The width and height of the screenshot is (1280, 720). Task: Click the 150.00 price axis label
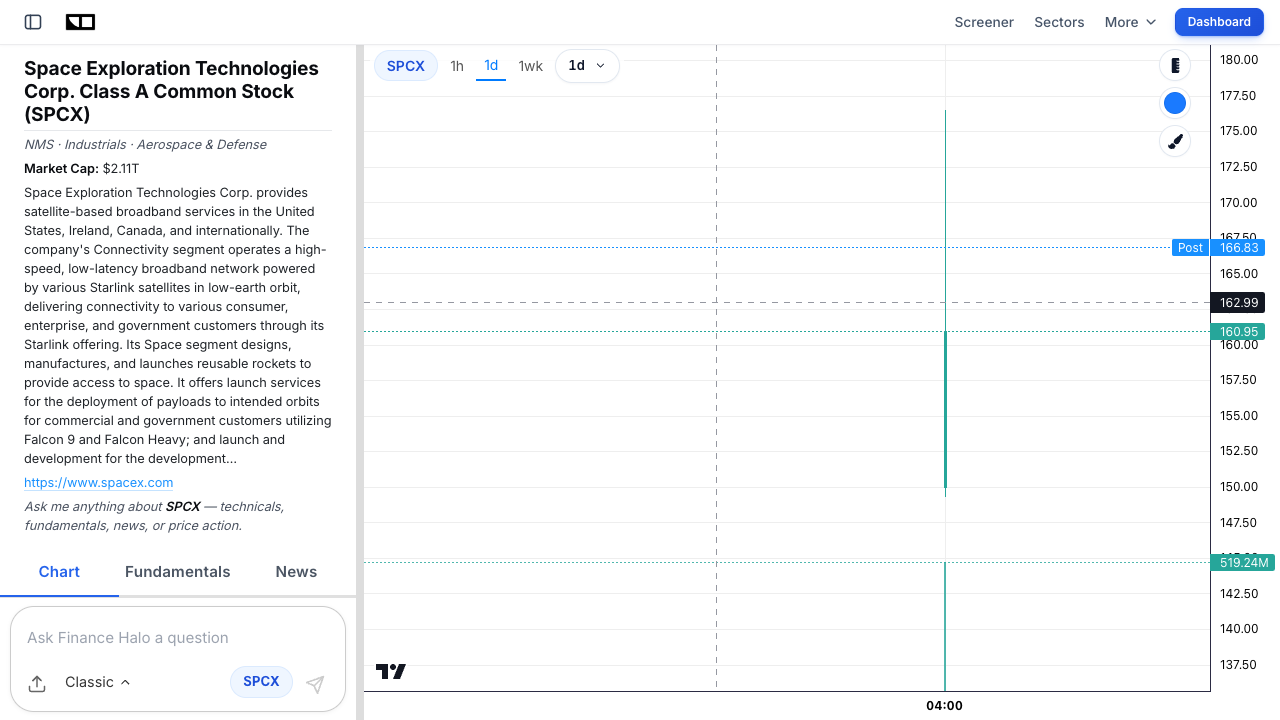click(x=1238, y=487)
